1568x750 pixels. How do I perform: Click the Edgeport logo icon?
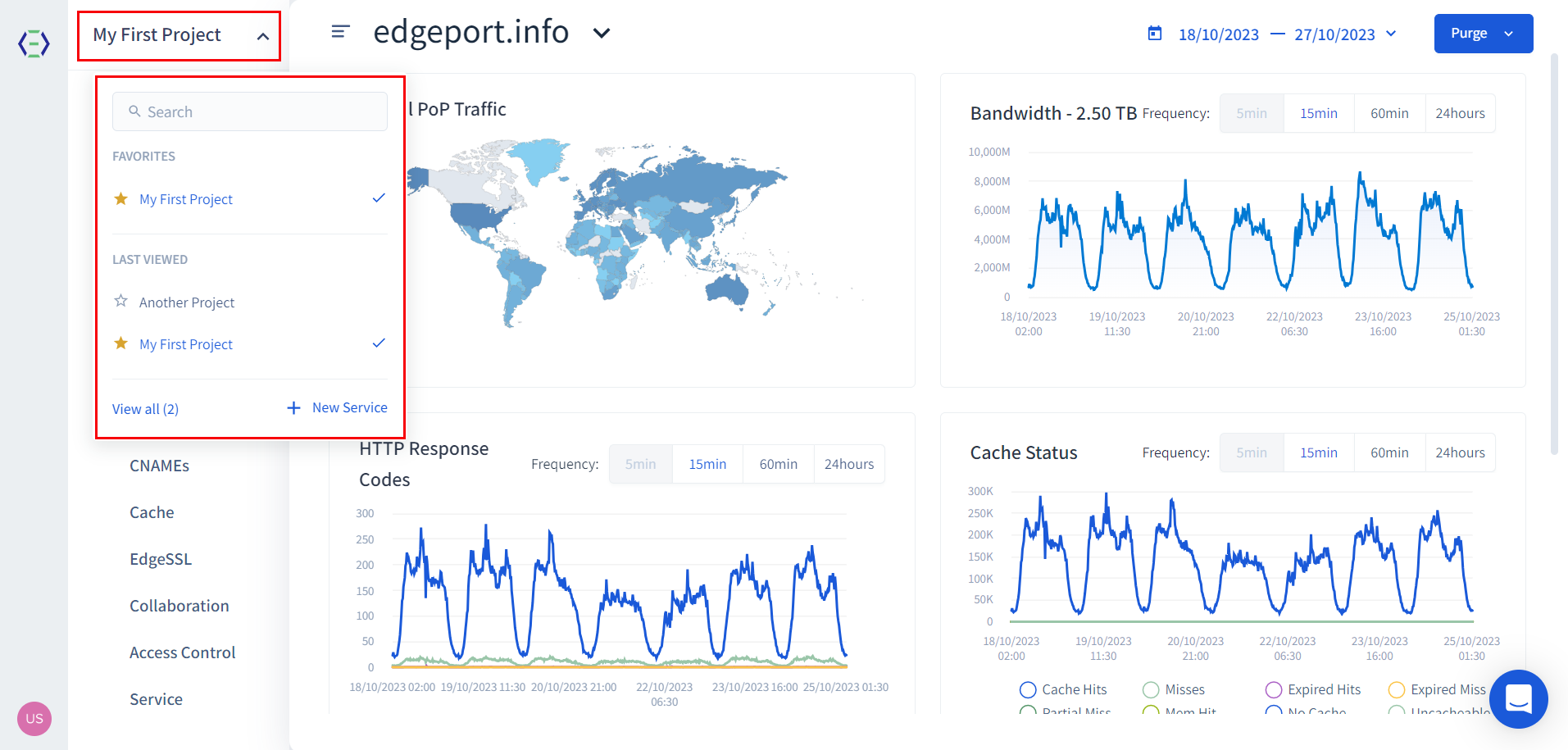(34, 43)
